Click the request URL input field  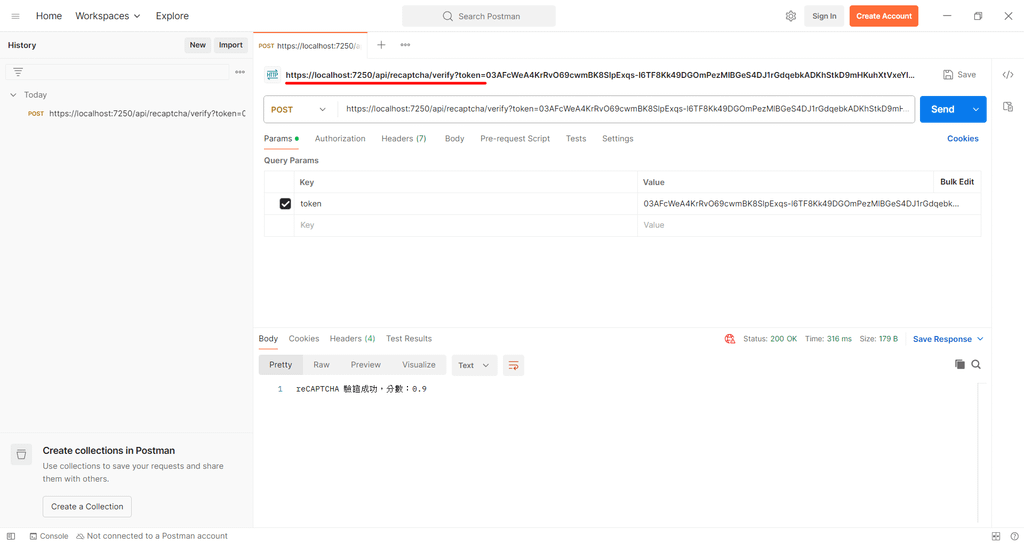point(626,109)
